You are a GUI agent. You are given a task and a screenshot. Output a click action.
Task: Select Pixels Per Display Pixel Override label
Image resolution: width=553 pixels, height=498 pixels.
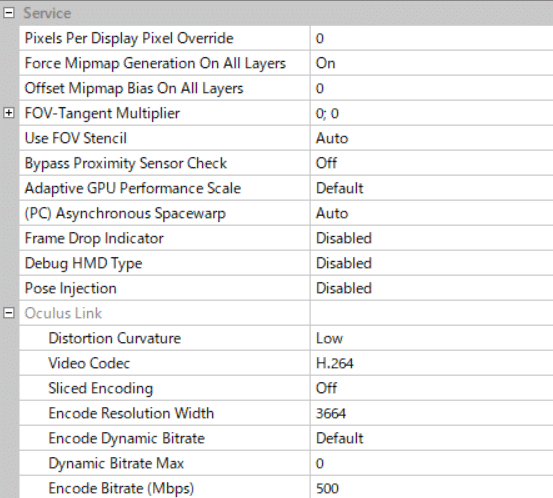(x=129, y=38)
